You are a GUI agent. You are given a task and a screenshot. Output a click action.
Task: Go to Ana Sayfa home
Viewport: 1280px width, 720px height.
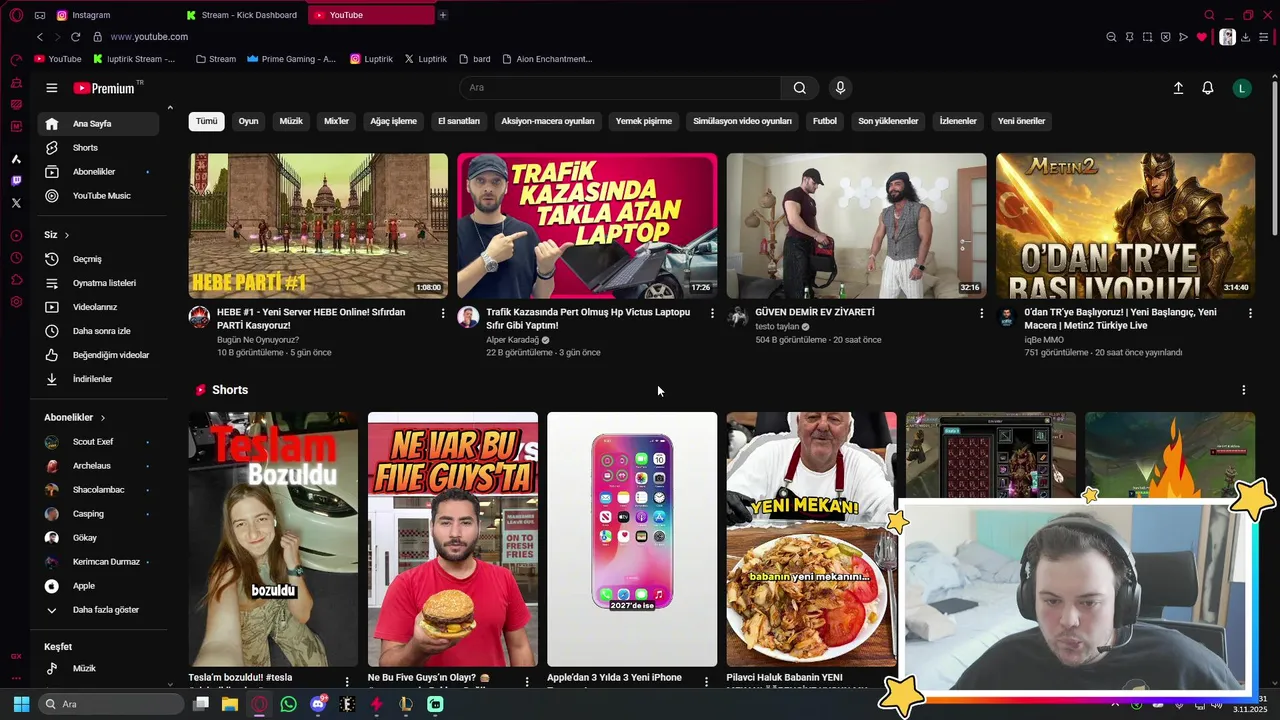click(x=98, y=124)
